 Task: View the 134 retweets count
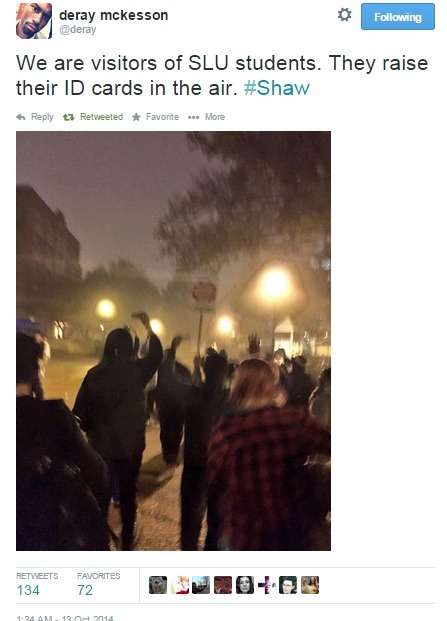[x=28, y=590]
